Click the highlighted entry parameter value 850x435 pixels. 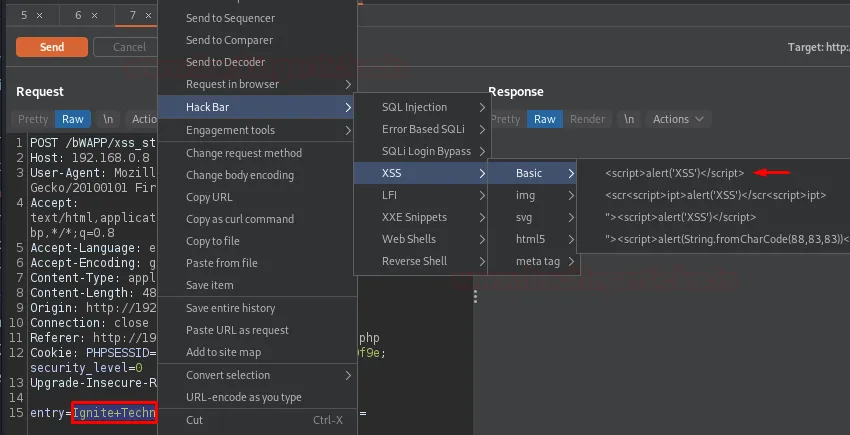coord(114,413)
